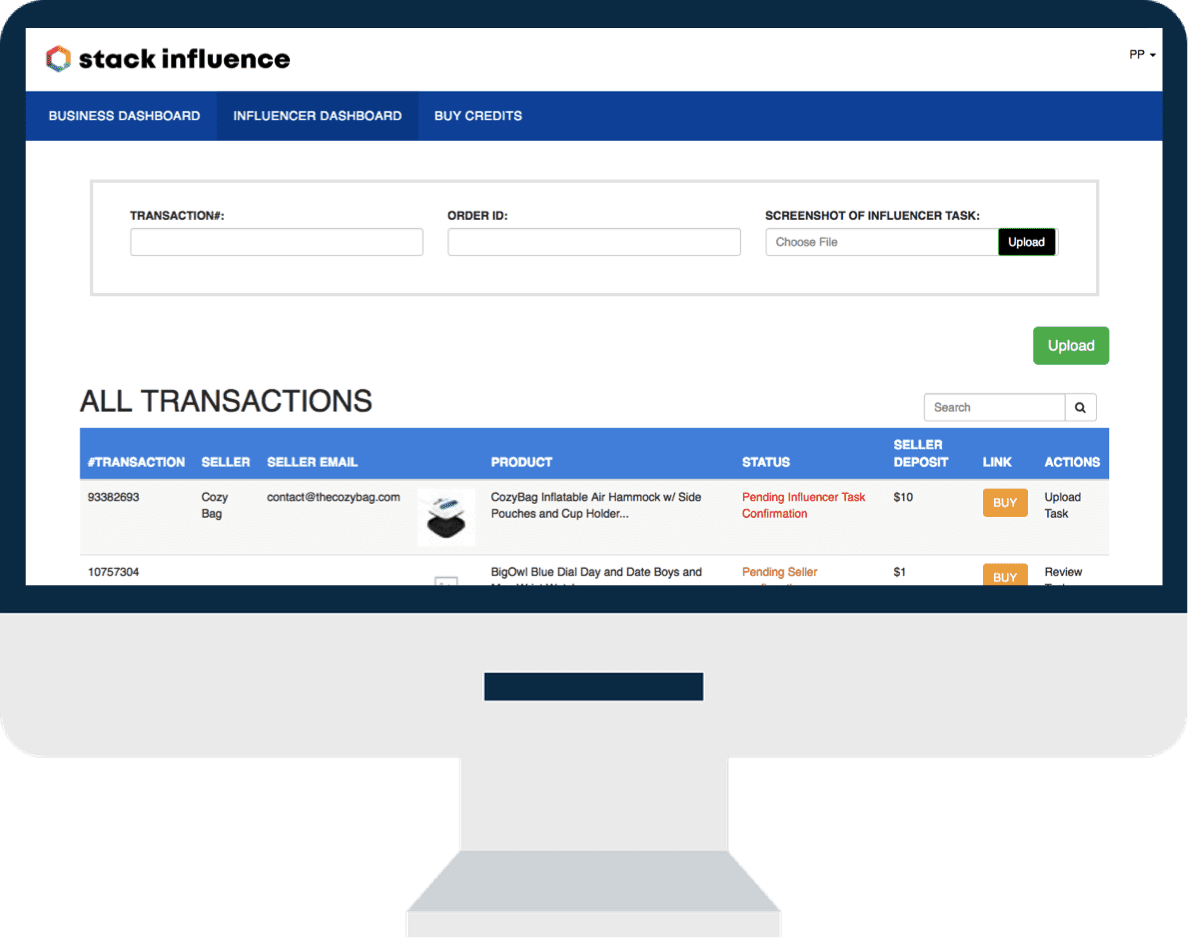This screenshot has height=938, width=1188.
Task: Switch to the Influencer Dashboard tab
Action: pos(317,116)
